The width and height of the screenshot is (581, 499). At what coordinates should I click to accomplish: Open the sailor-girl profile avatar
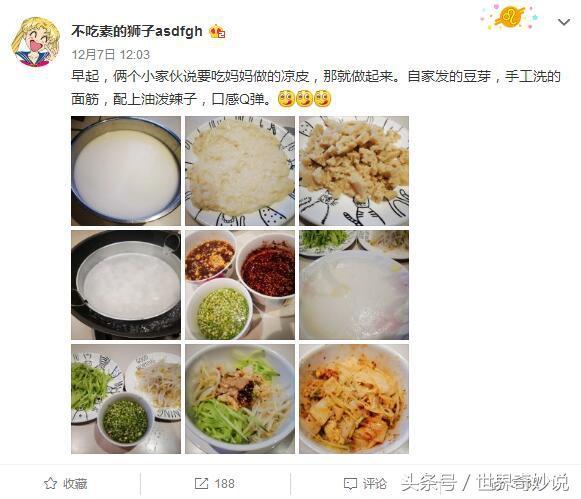(x=35, y=42)
